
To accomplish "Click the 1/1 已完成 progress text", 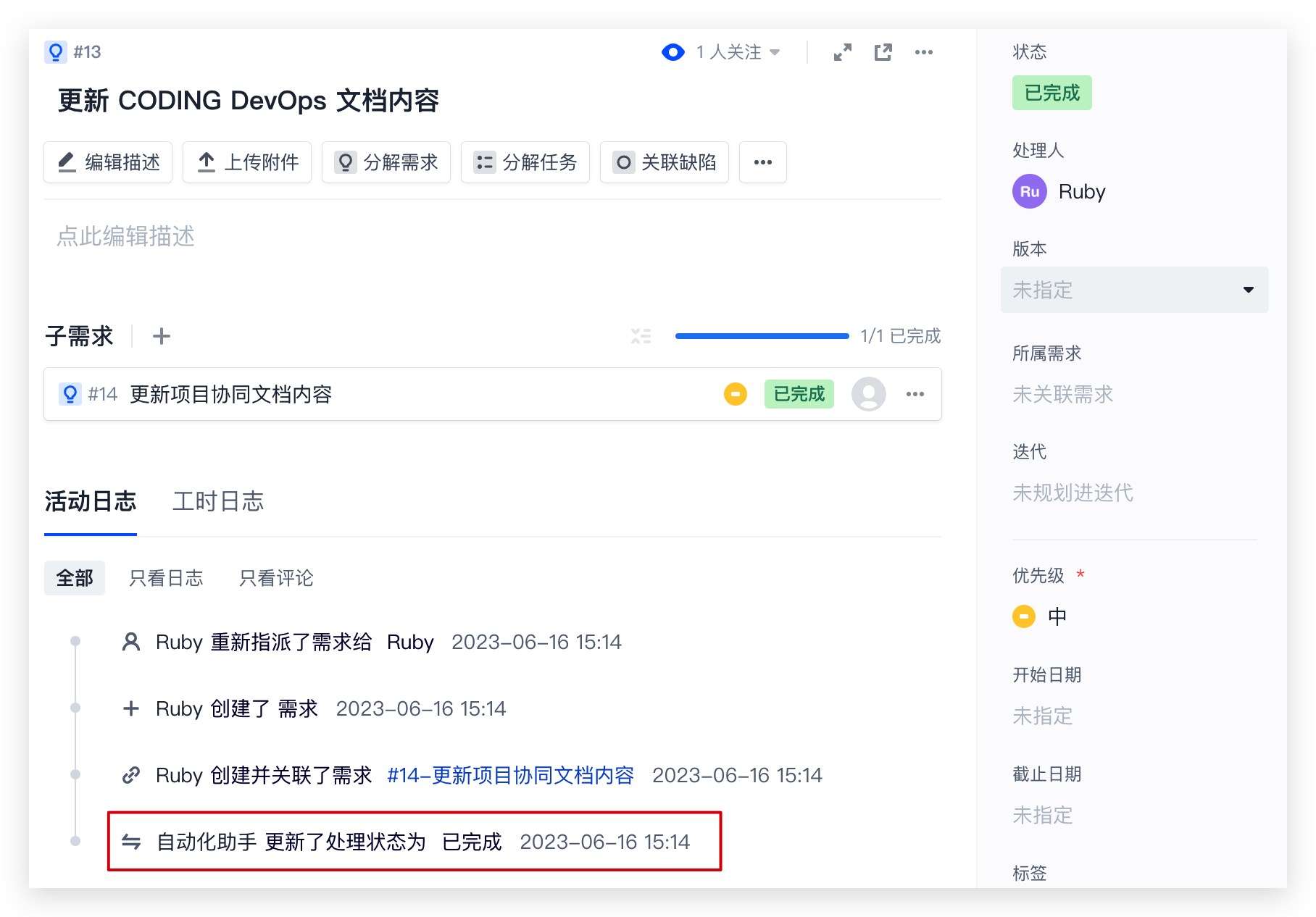I will pos(901,336).
